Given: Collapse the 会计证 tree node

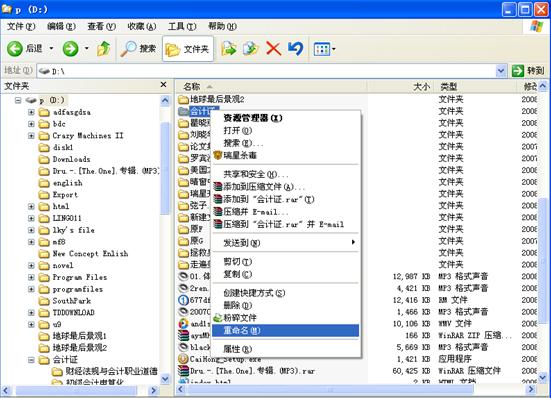Looking at the screenshot, I should tap(31, 360).
